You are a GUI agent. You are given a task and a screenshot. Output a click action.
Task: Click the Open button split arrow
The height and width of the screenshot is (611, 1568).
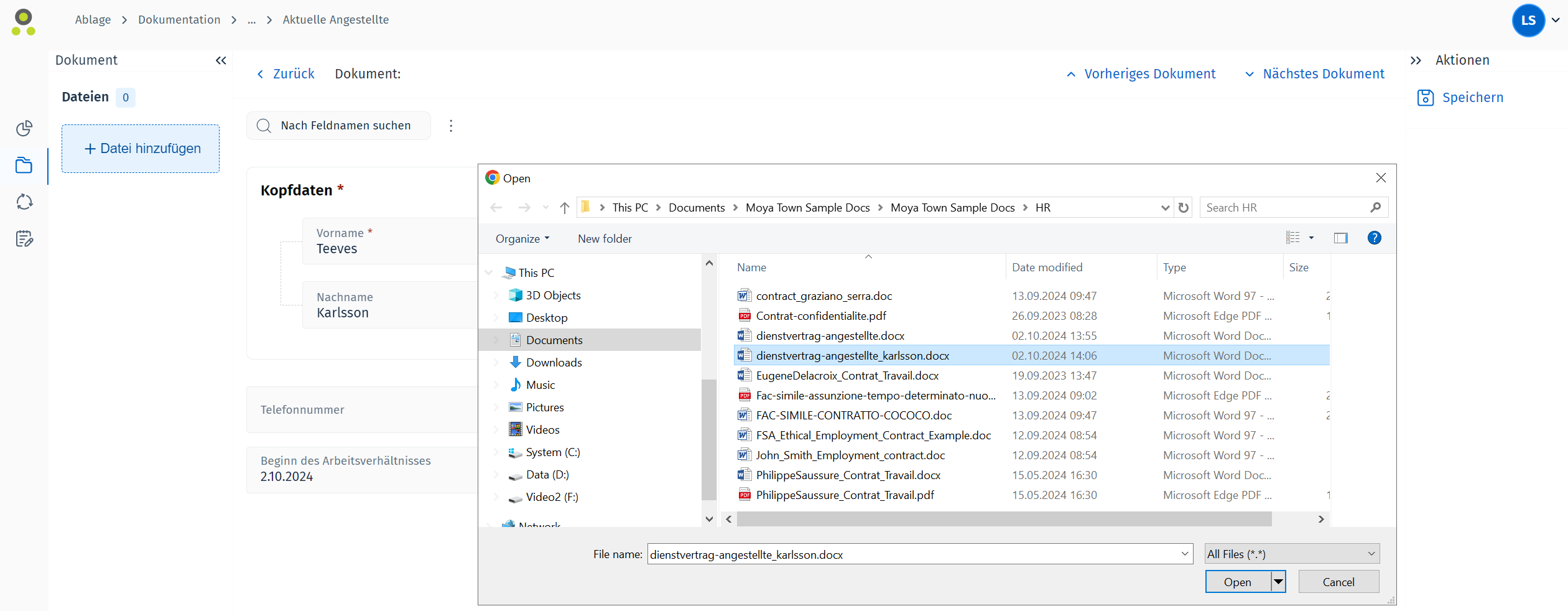1278,582
